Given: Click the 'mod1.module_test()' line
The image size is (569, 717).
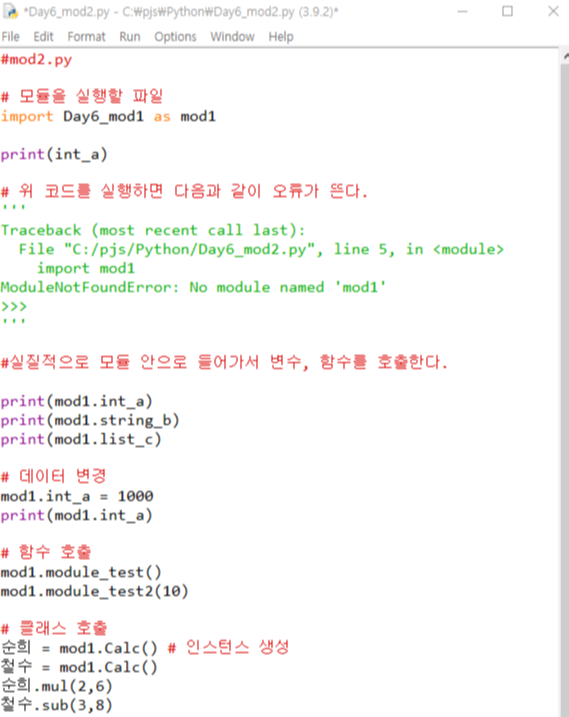Looking at the screenshot, I should coord(81,572).
